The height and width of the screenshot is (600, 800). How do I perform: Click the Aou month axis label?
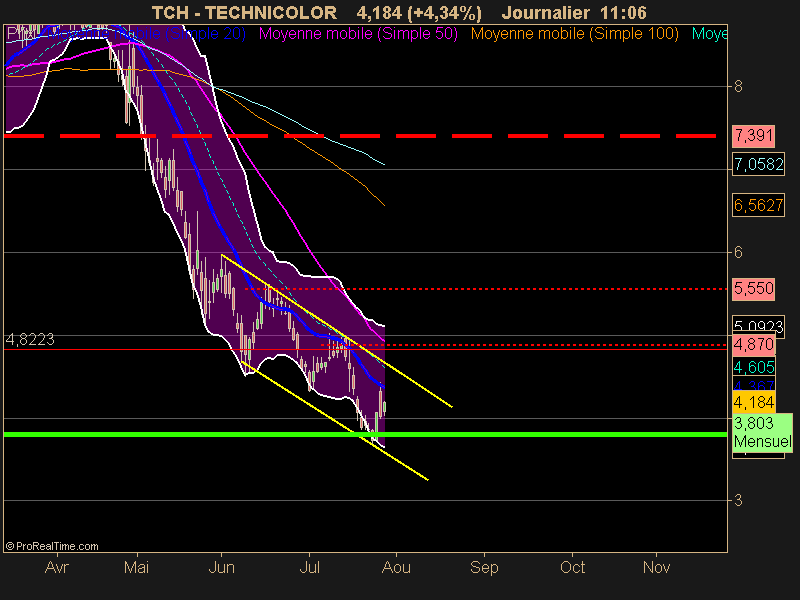(396, 567)
